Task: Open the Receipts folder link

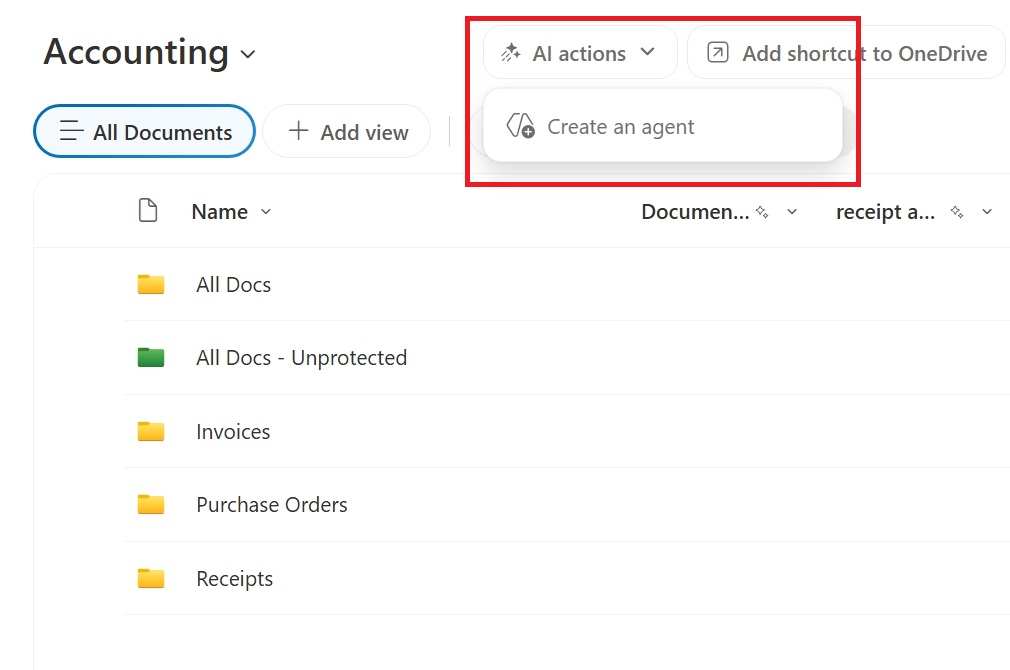Action: (234, 578)
